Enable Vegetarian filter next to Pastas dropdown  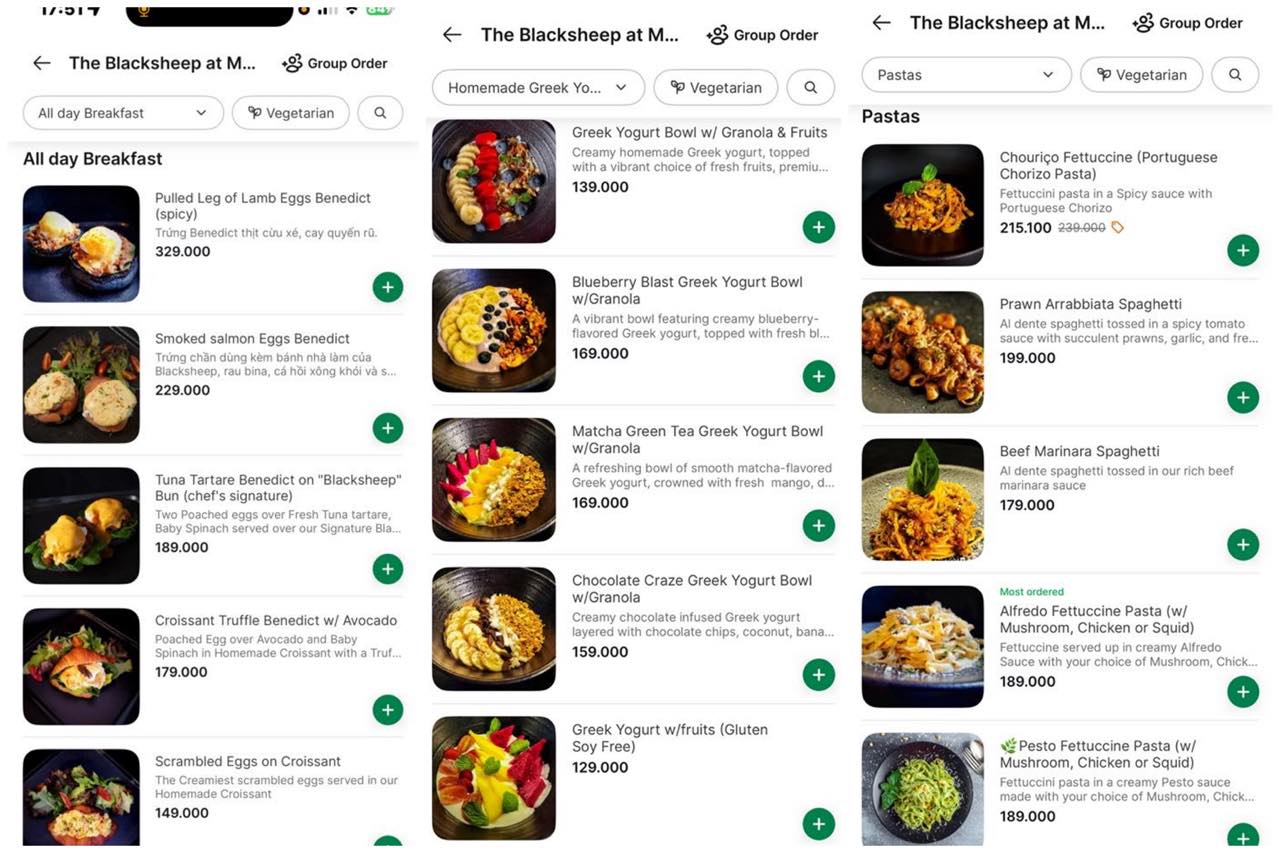tap(1141, 75)
